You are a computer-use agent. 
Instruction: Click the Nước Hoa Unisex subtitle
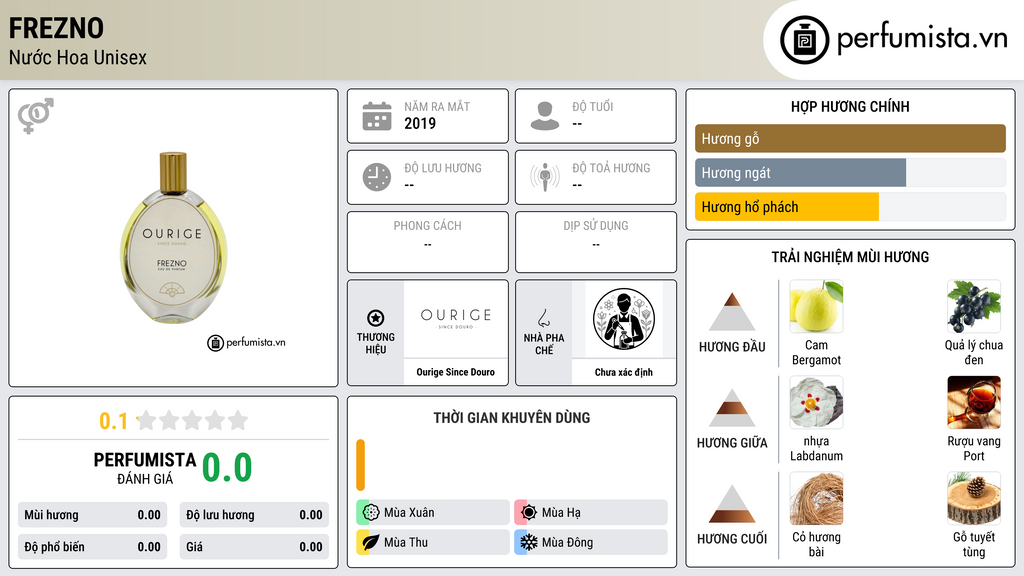pos(78,57)
